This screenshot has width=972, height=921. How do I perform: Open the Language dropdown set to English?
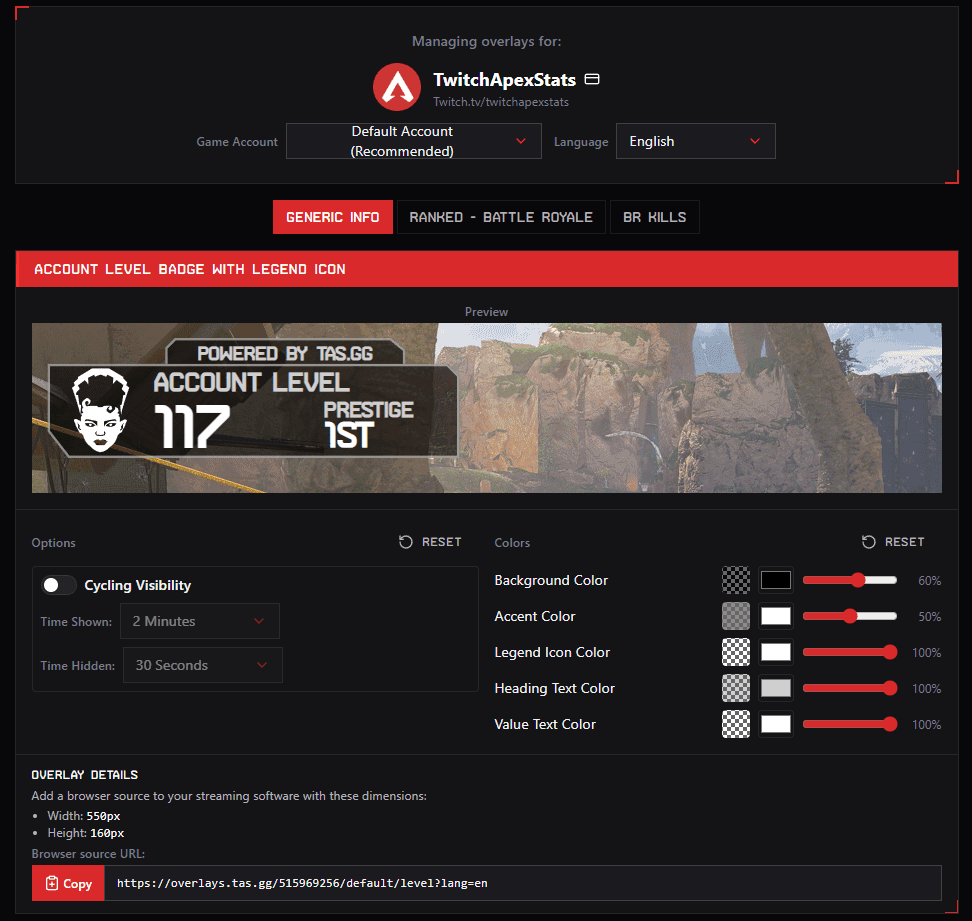pos(696,141)
